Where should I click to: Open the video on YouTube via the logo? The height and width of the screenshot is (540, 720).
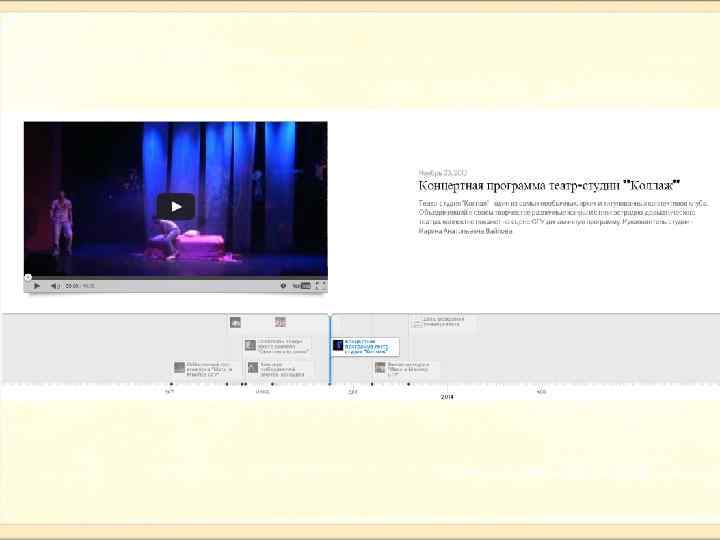pos(302,286)
